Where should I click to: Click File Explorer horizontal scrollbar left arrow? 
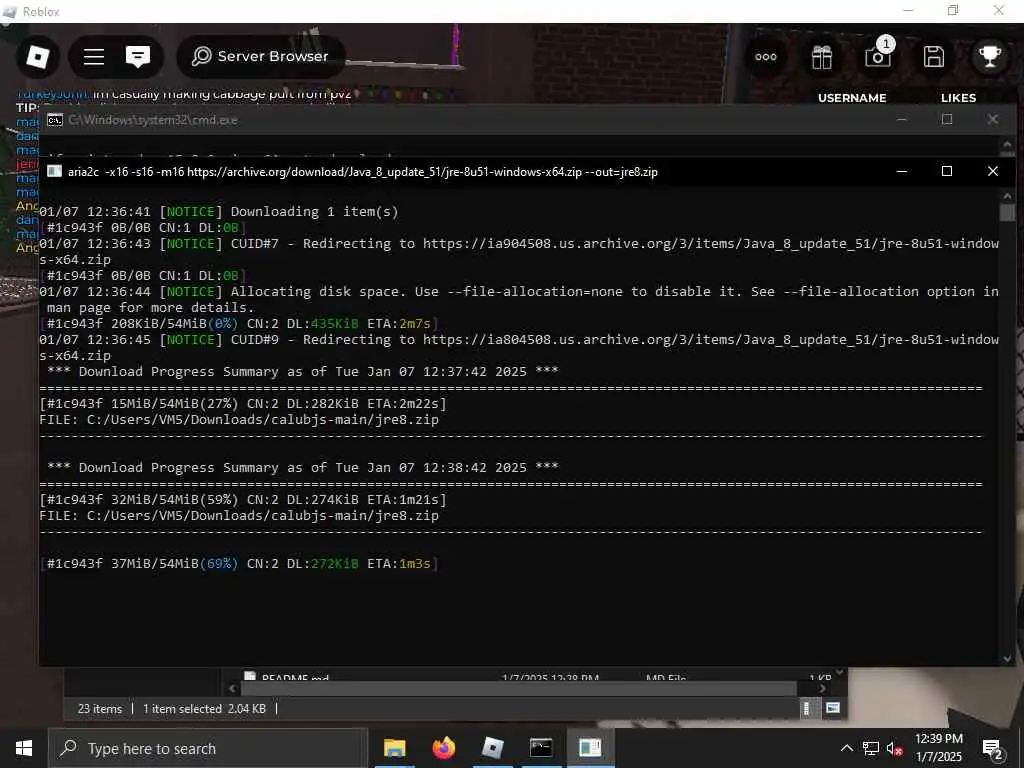(232, 688)
